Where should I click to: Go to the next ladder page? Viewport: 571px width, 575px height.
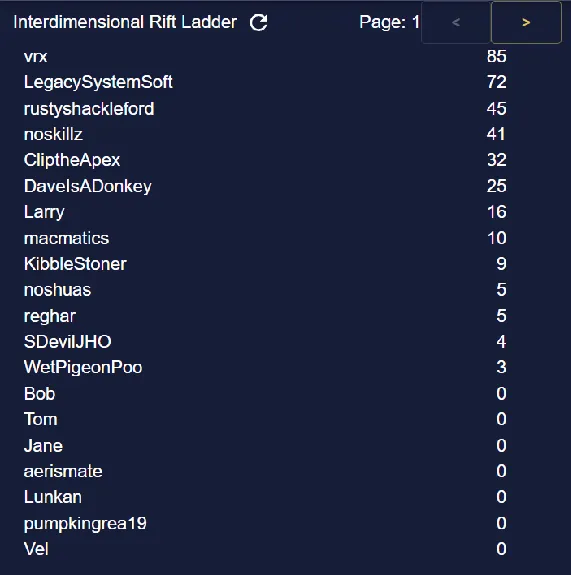point(526,22)
